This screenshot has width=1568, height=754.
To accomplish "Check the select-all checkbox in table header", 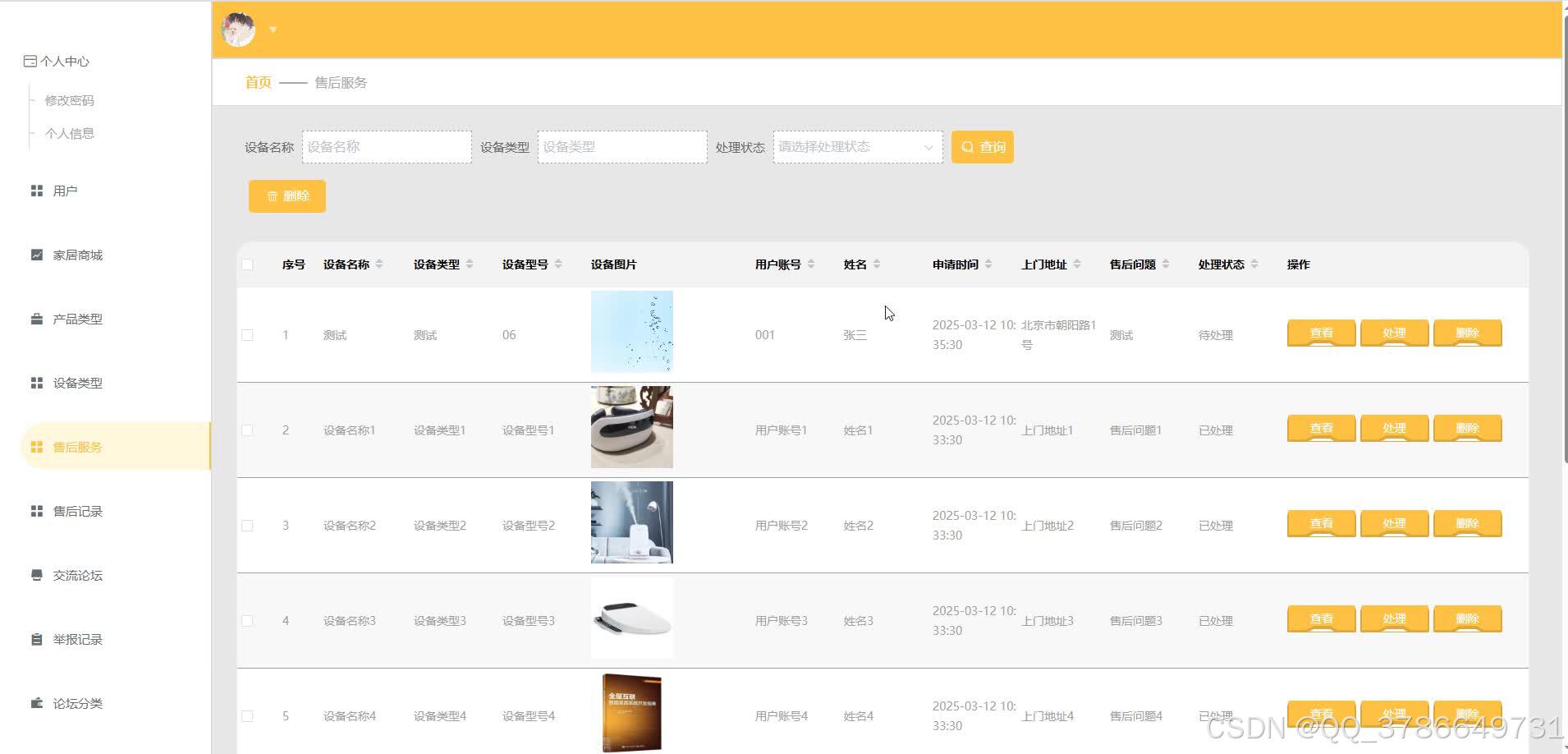I will click(x=248, y=264).
